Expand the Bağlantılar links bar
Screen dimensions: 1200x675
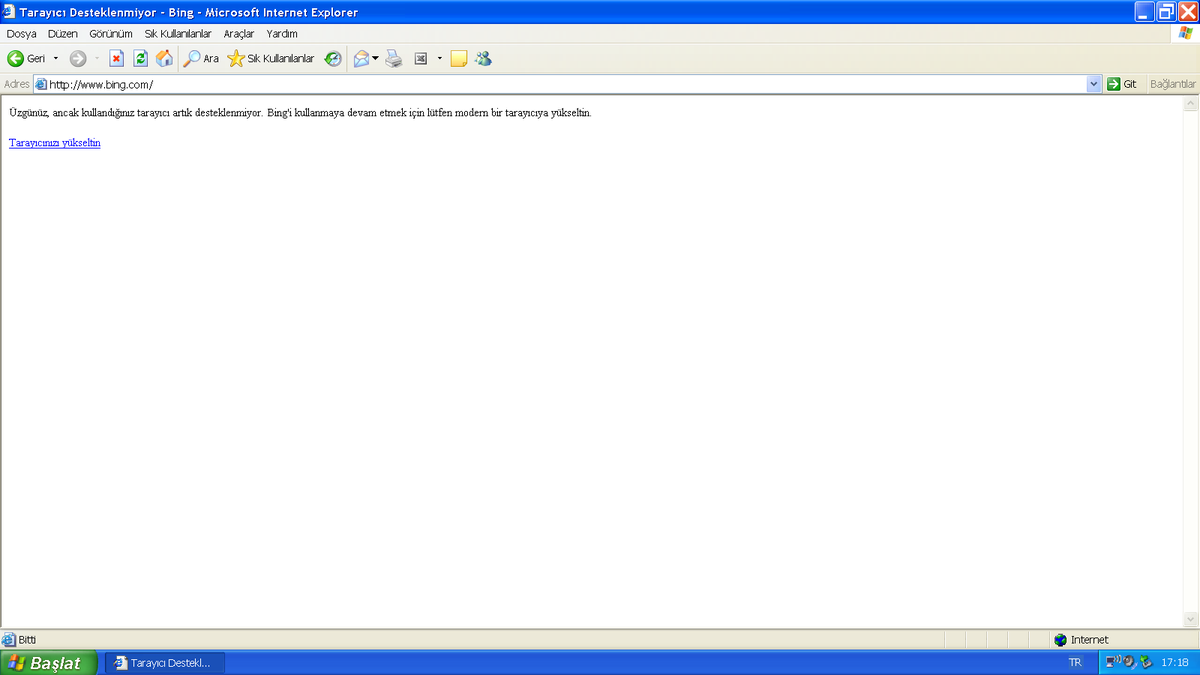pyautogui.click(x=1173, y=84)
